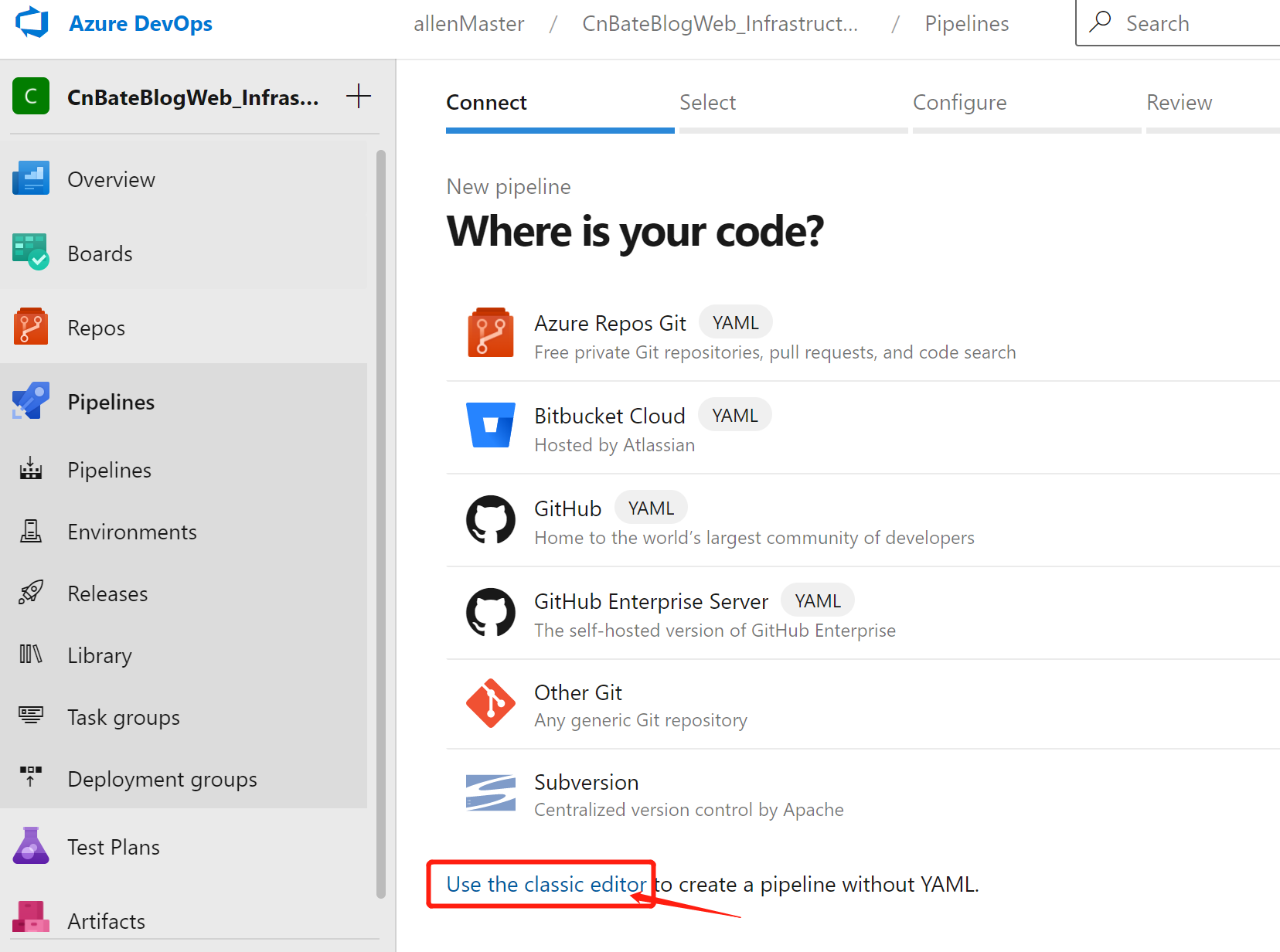Click the sidebar vertical scrollbar
This screenshot has width=1280, height=952.
click(381, 524)
